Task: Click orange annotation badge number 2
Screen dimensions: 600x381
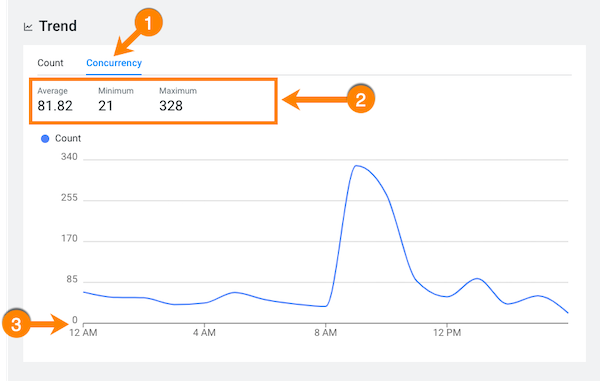Action: 360,99
